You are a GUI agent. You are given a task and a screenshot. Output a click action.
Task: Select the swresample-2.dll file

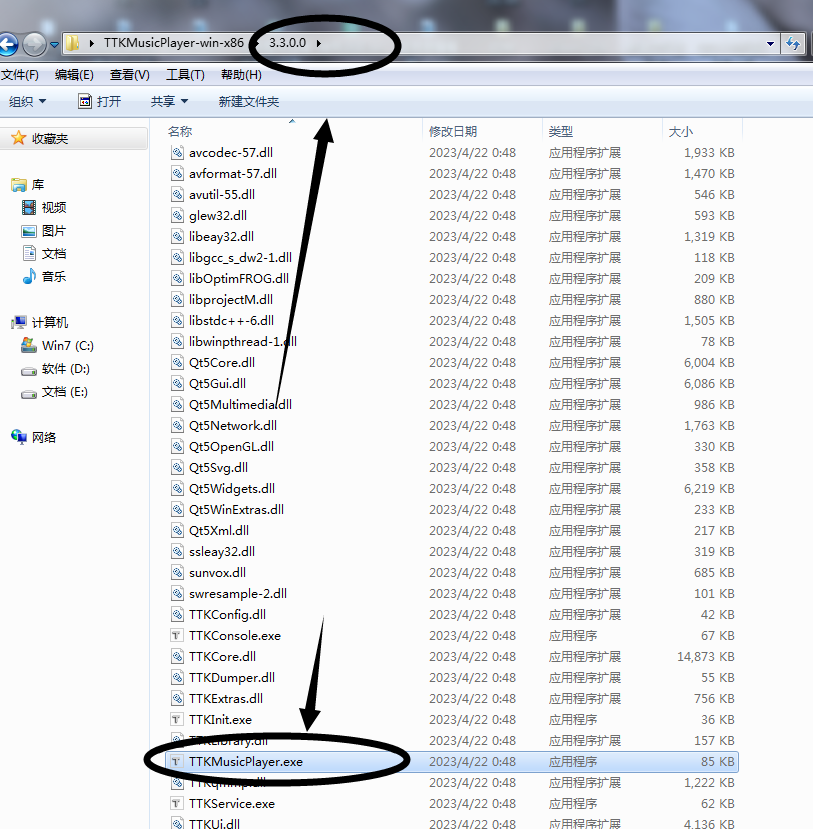[238, 594]
